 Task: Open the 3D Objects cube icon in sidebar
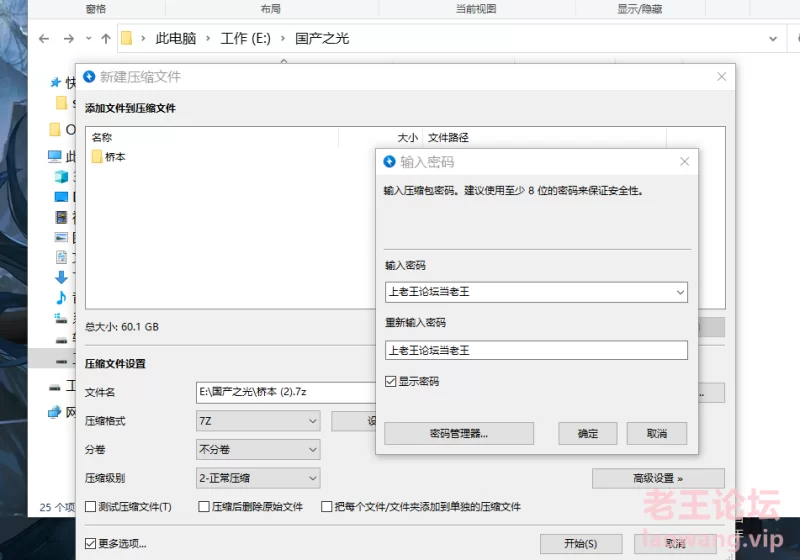[61, 176]
